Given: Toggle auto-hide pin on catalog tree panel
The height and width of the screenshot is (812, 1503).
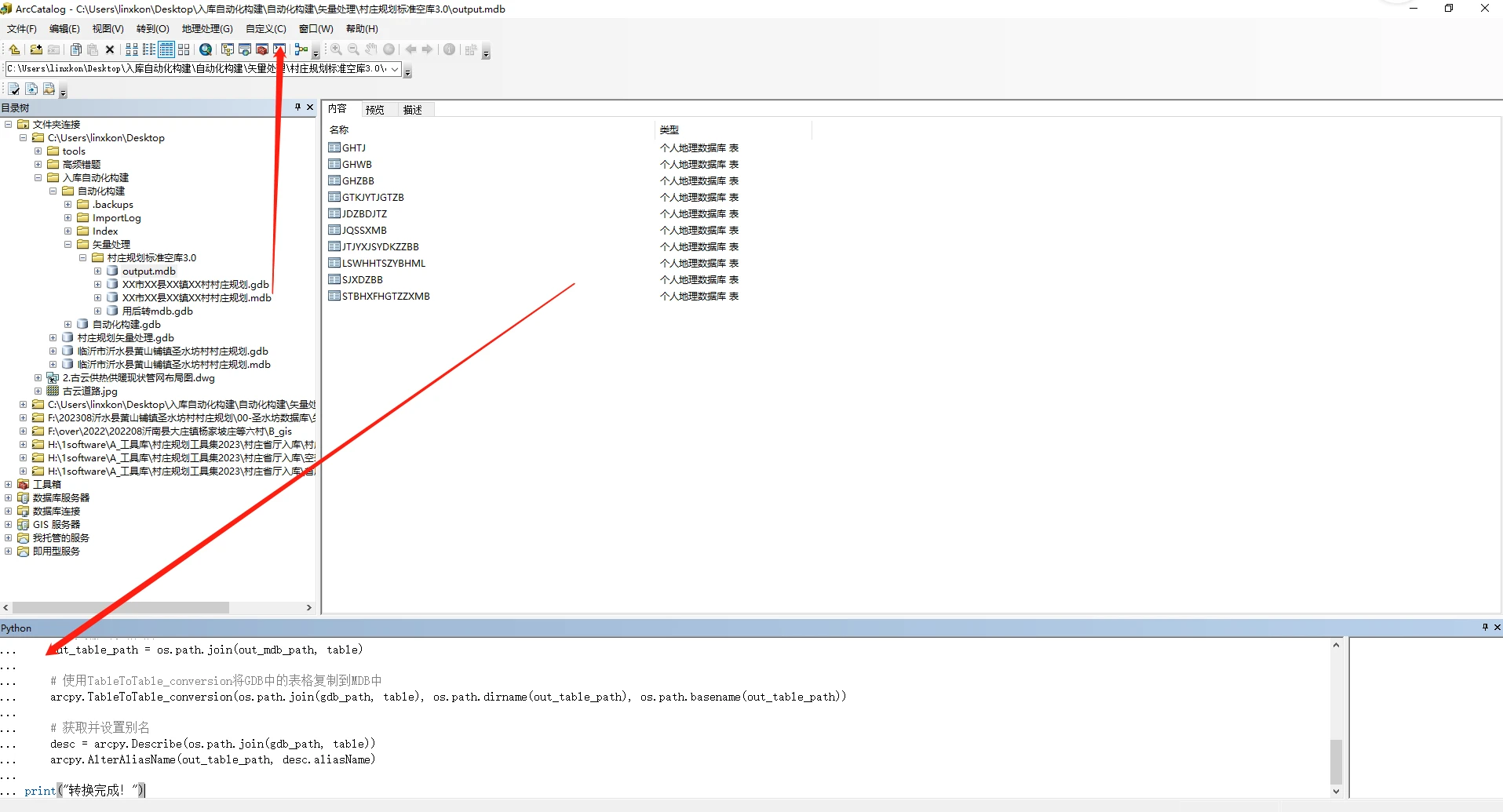Looking at the screenshot, I should point(297,107).
